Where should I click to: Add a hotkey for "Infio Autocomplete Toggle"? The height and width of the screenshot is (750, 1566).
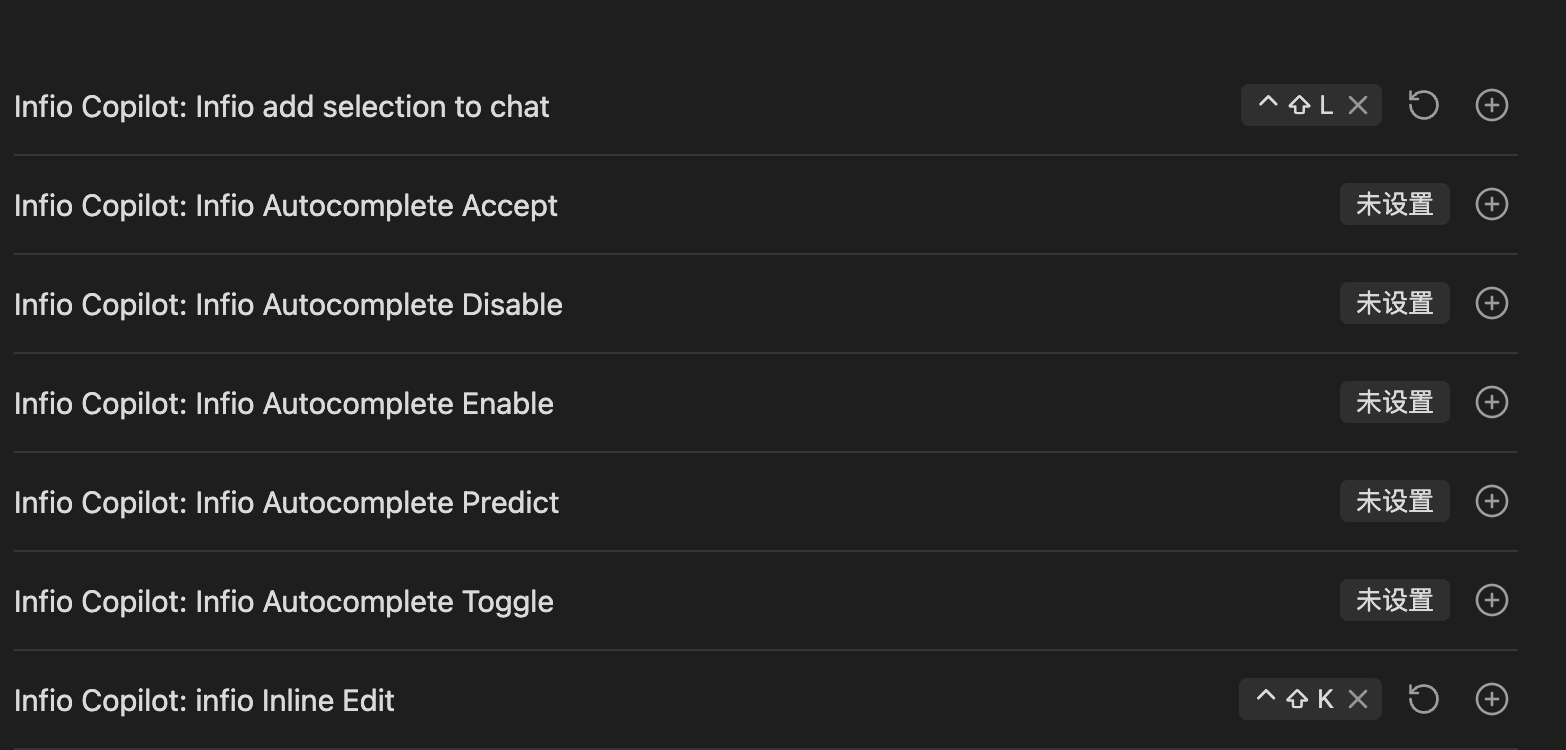[1491, 600]
